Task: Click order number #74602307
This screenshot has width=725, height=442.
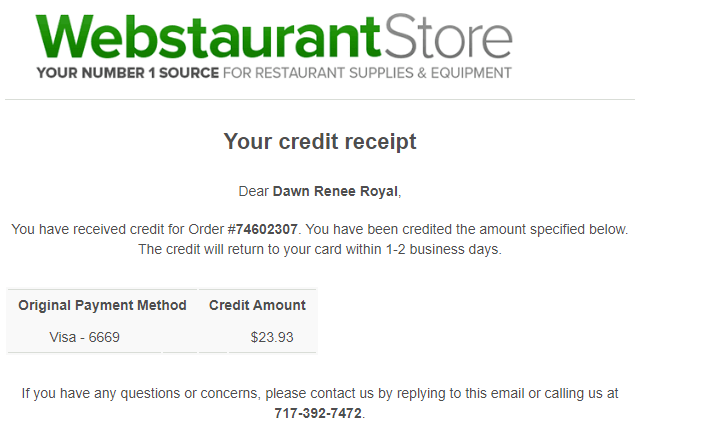Action: pyautogui.click(x=263, y=229)
